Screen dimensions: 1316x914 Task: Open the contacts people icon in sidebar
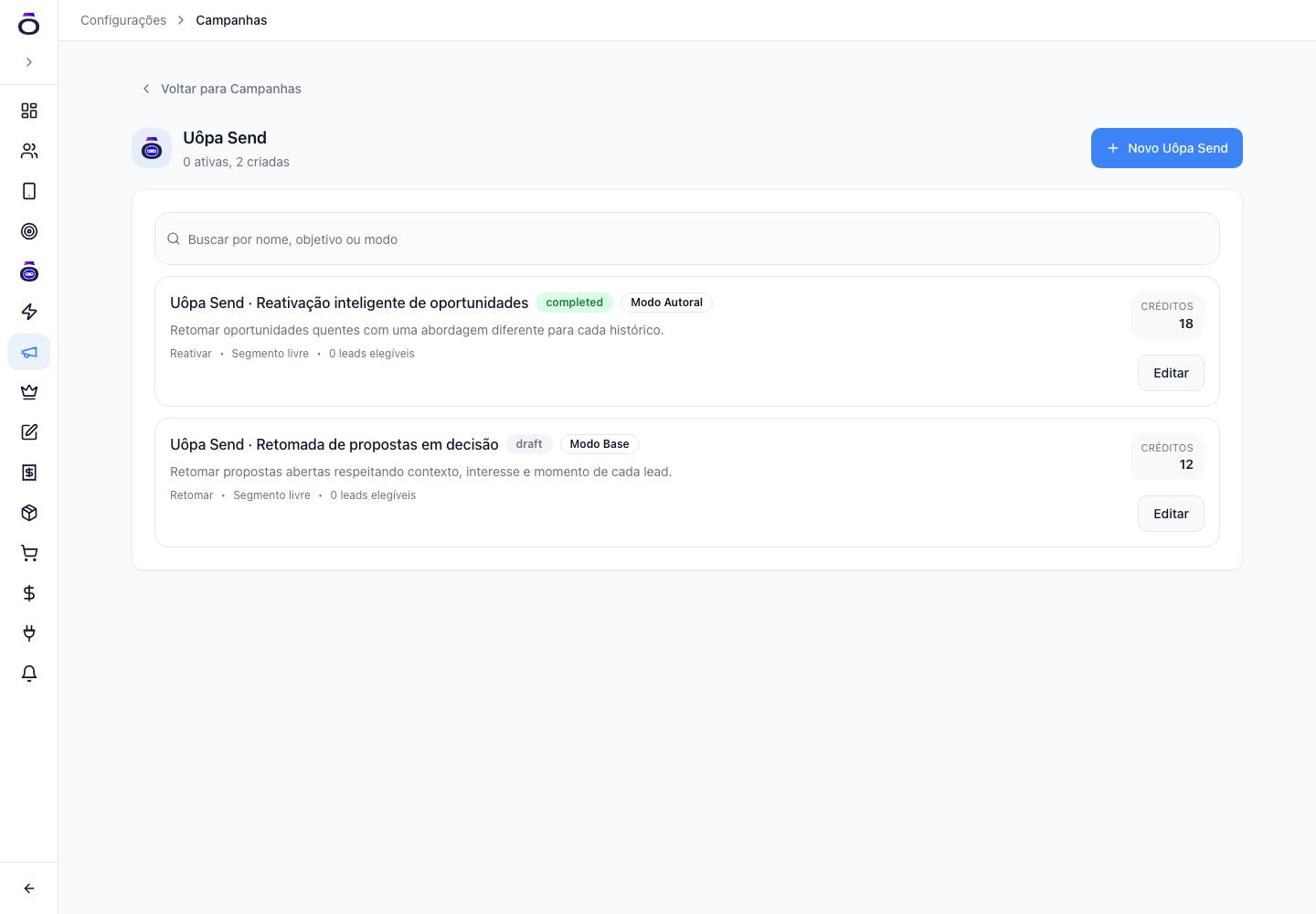(x=29, y=151)
